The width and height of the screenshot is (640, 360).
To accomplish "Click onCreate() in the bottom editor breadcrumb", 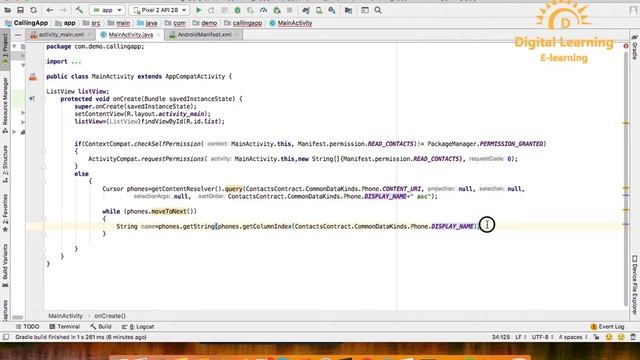I will pyautogui.click(x=110, y=316).
